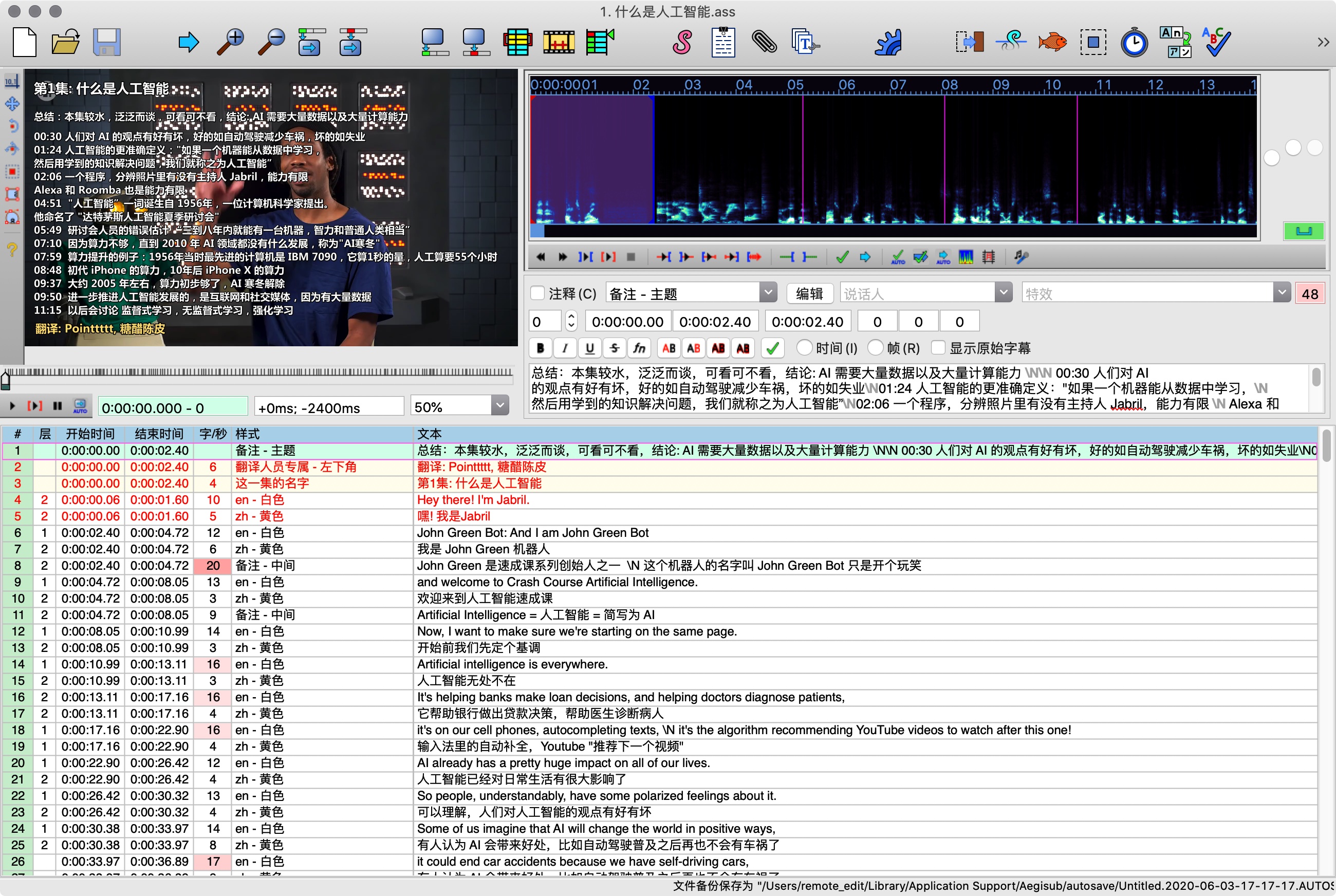Screen dimensions: 1336x896
Task: Open the fonts collector icon
Action: coord(805,42)
